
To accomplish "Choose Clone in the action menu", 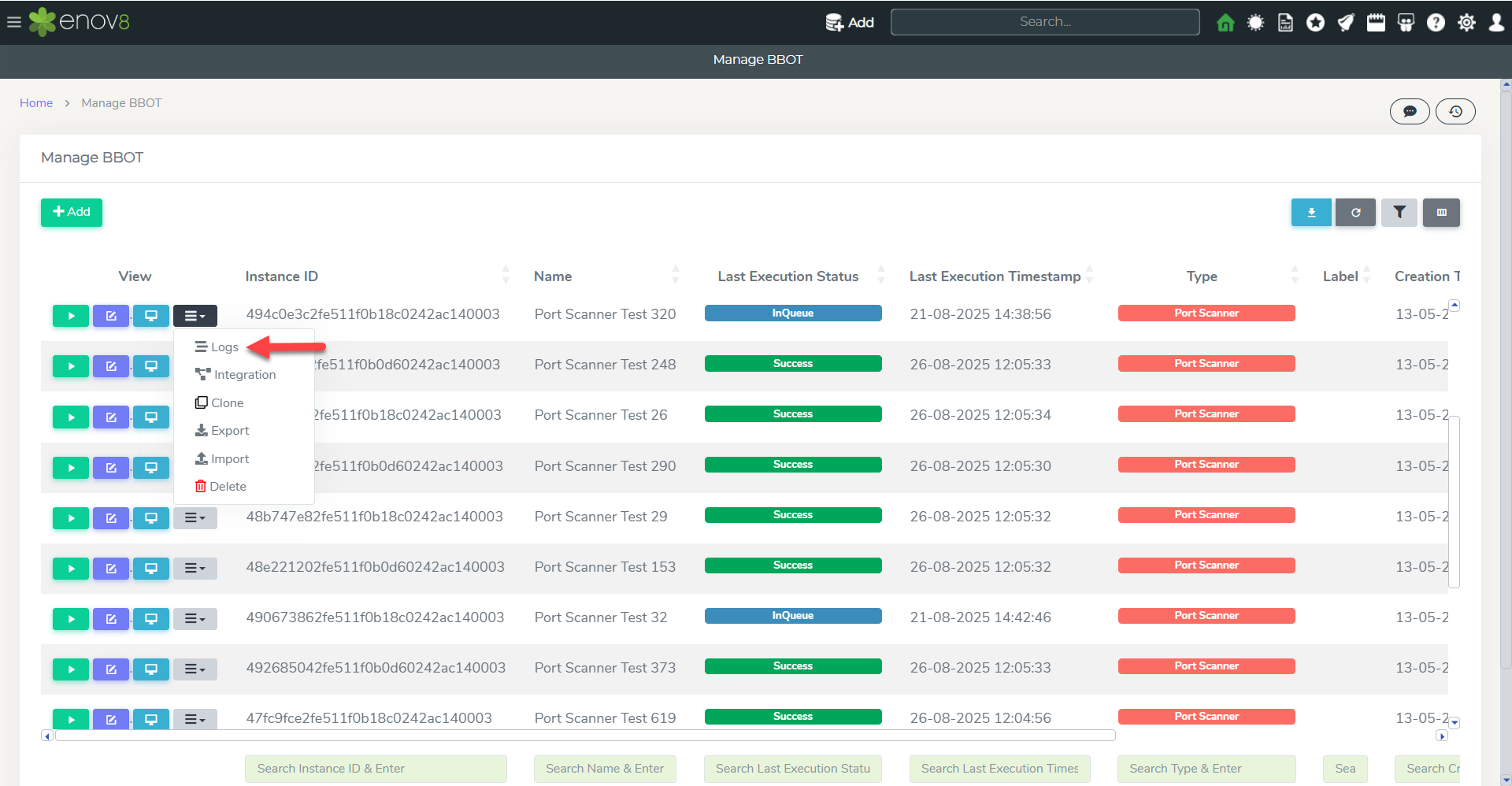I will point(227,403).
